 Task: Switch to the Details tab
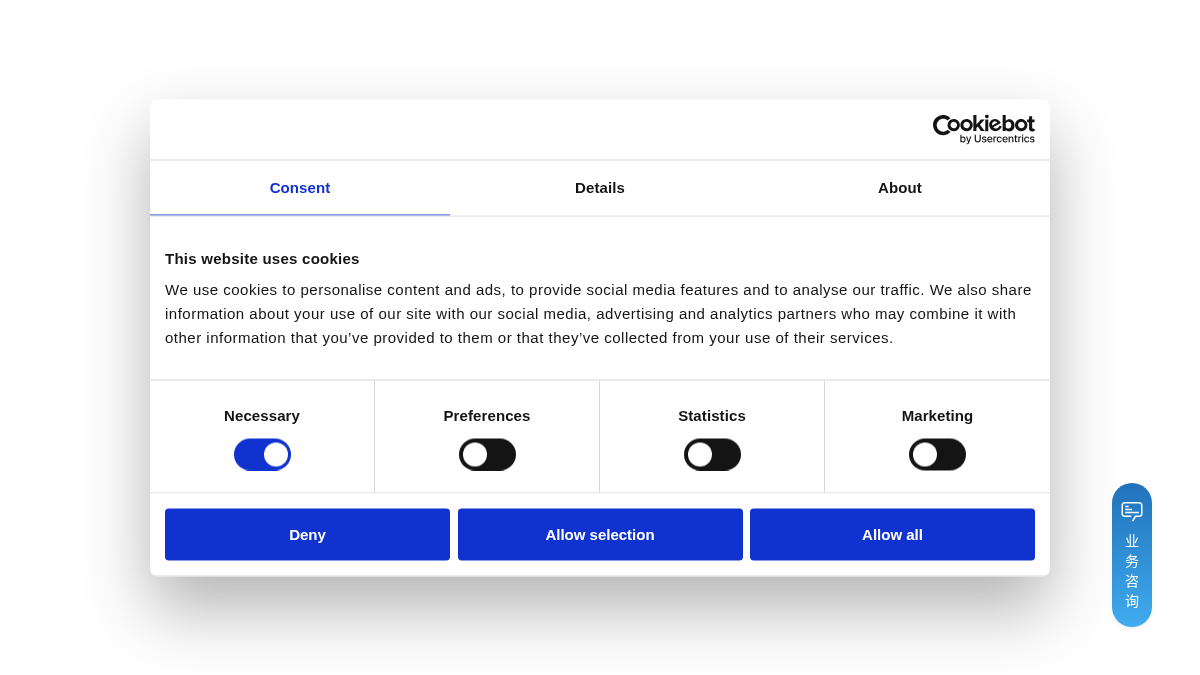(x=600, y=188)
